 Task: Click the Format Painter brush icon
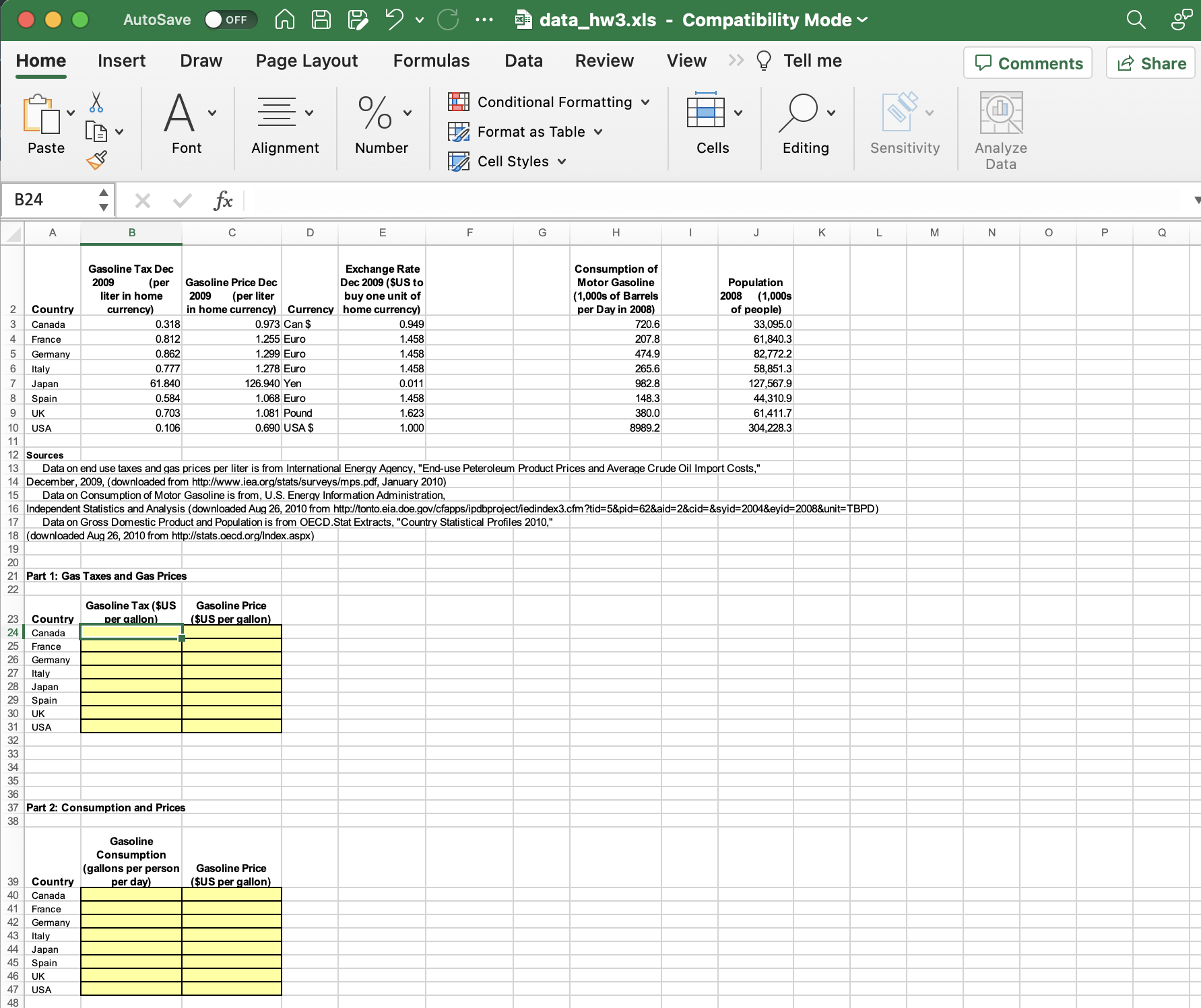point(96,160)
